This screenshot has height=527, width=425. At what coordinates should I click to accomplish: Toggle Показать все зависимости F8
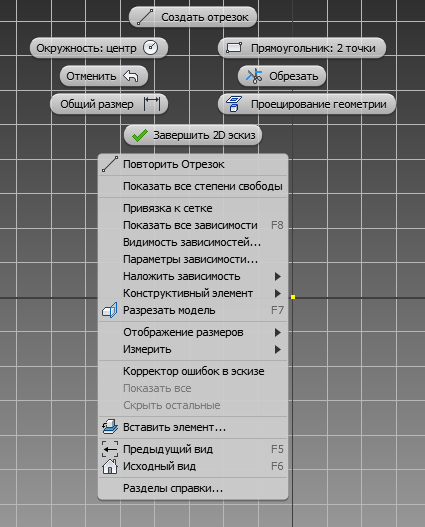click(193, 225)
